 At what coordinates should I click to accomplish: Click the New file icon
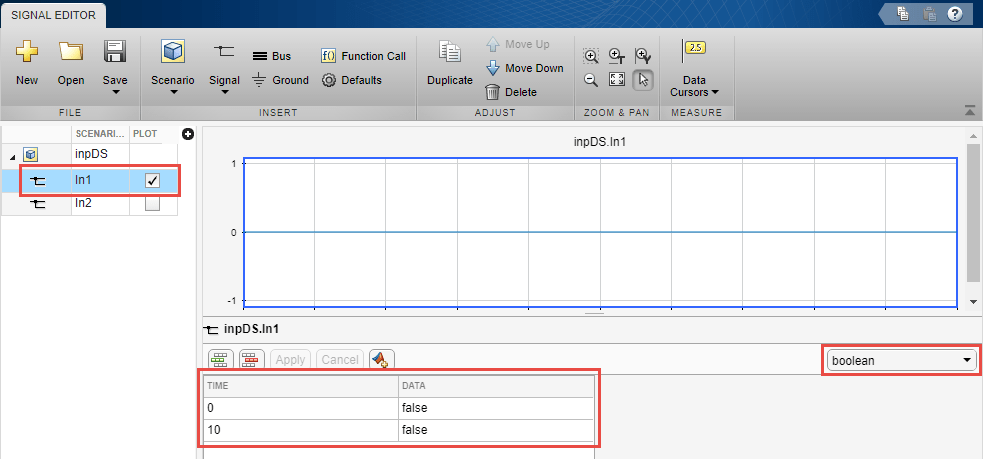pos(27,51)
